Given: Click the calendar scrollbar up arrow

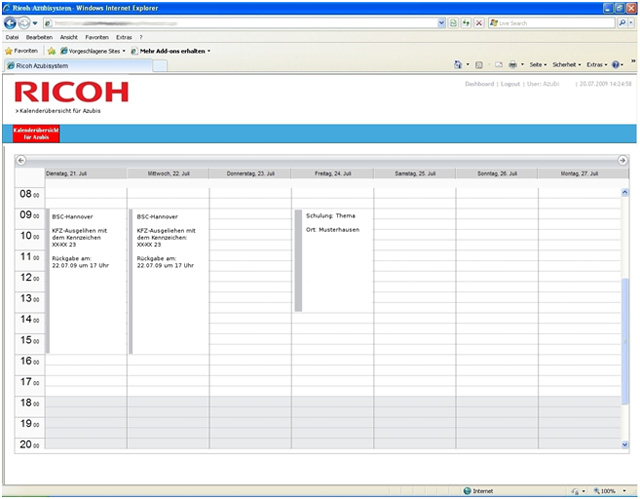Looking at the screenshot, I should point(625,192).
